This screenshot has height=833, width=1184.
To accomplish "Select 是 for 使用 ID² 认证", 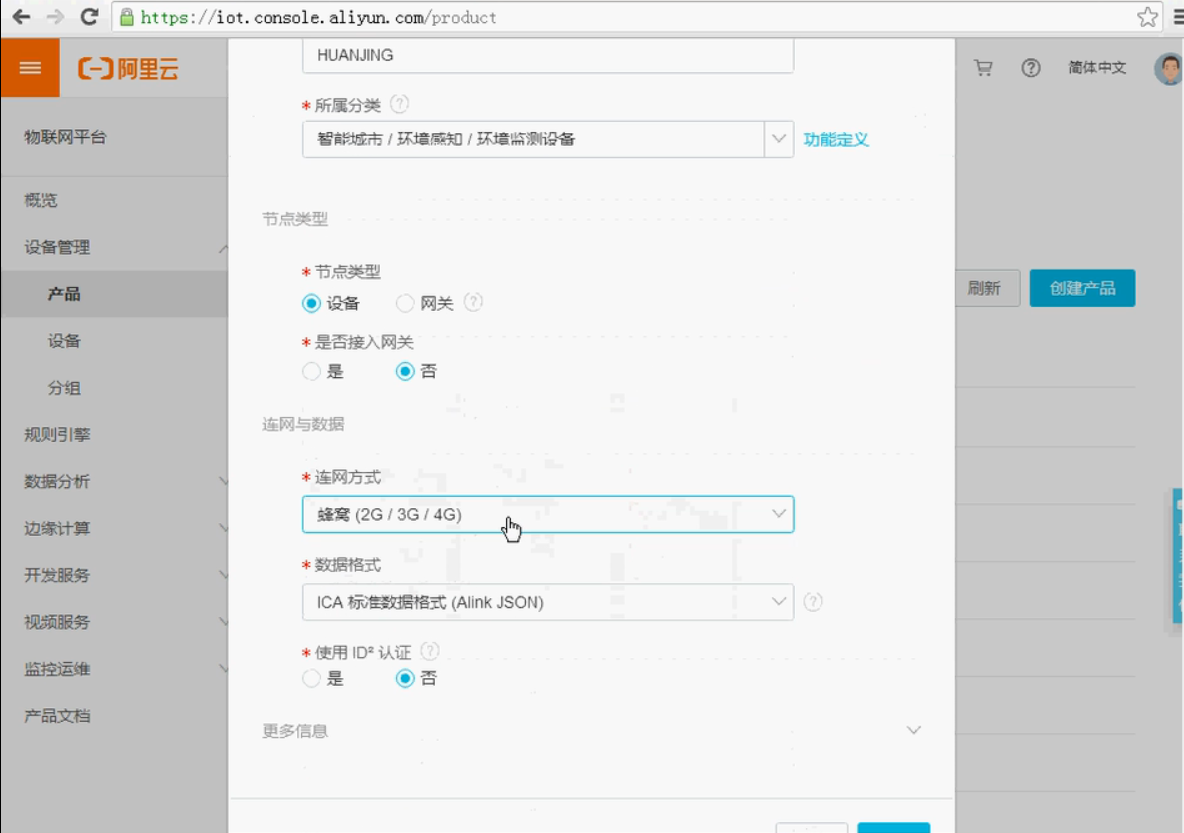I will (311, 678).
